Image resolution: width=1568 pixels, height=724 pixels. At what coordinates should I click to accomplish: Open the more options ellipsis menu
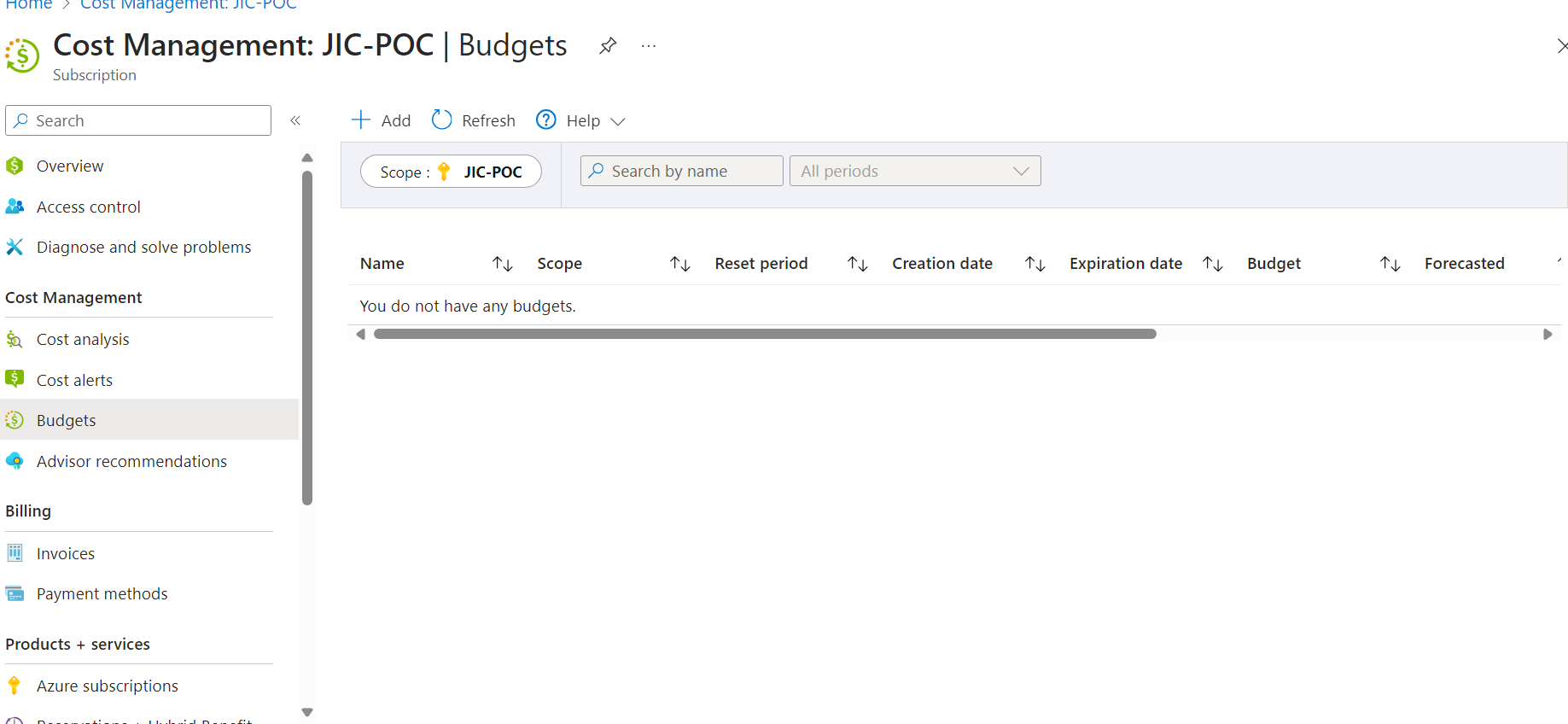tap(649, 46)
